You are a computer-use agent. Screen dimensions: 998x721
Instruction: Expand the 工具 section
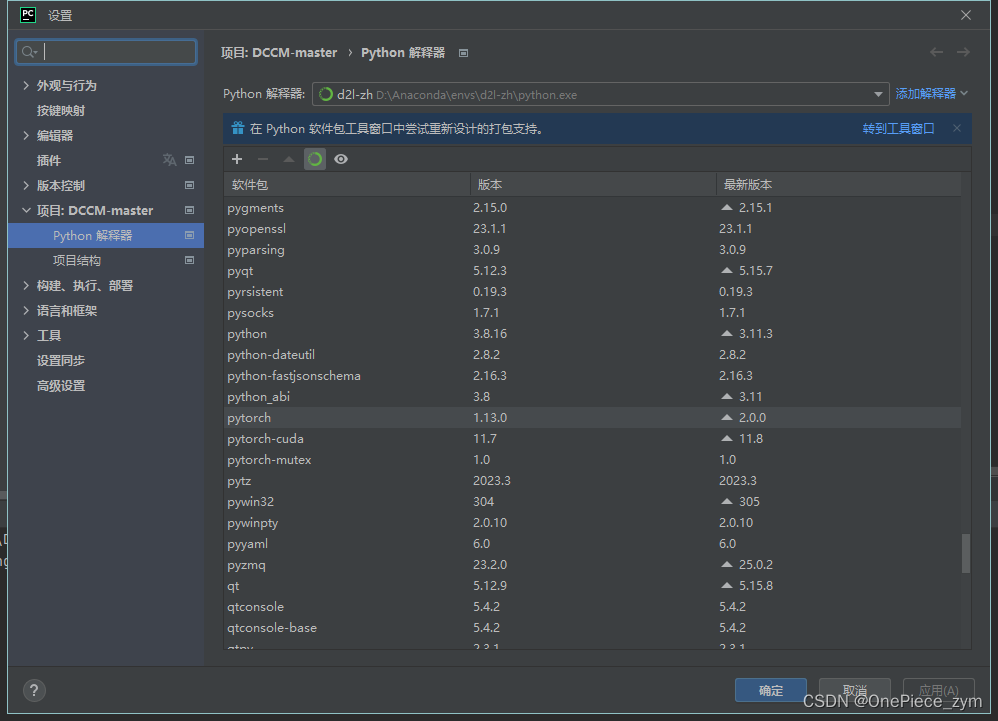[26, 335]
